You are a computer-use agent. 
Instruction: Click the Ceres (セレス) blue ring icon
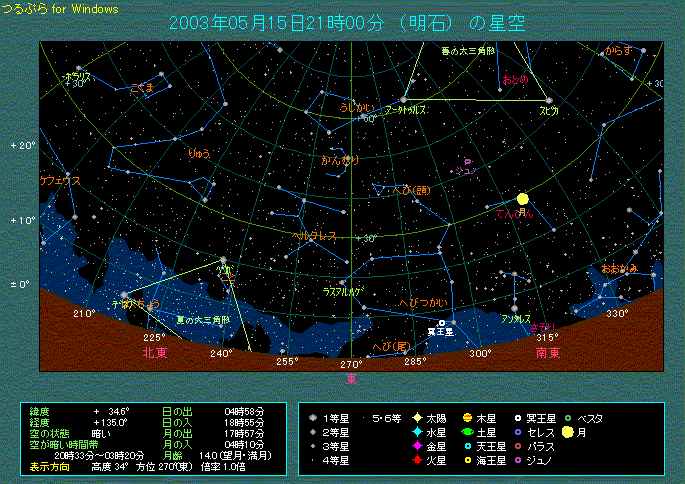point(518,432)
